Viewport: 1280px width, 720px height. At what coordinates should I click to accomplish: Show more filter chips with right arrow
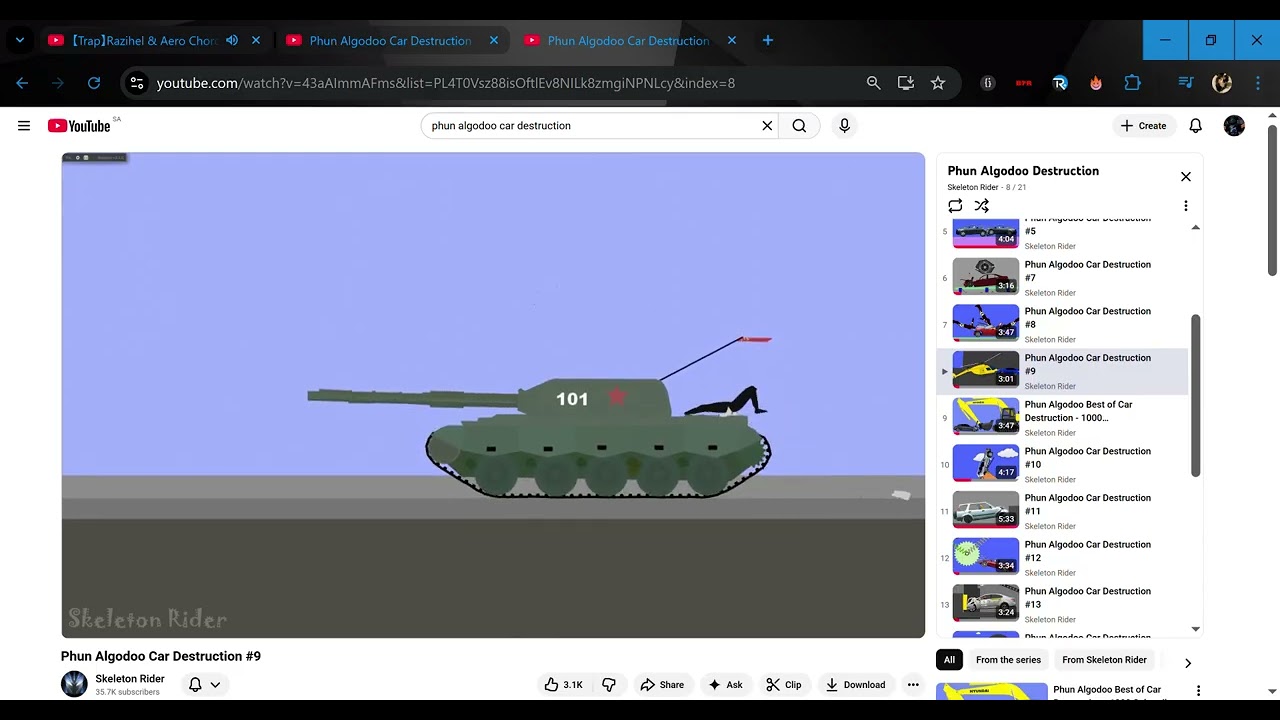tap(1187, 663)
